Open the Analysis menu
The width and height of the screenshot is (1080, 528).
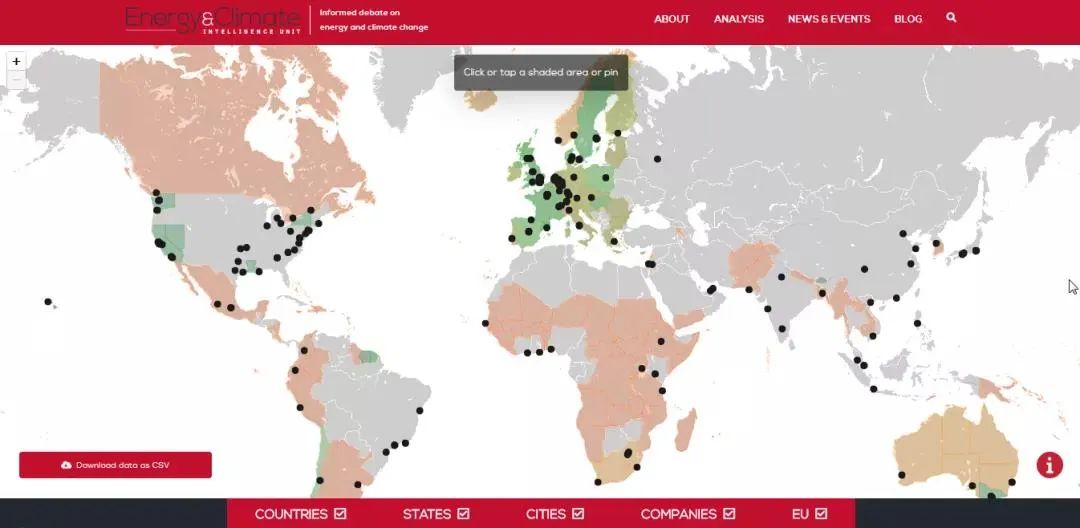739,19
